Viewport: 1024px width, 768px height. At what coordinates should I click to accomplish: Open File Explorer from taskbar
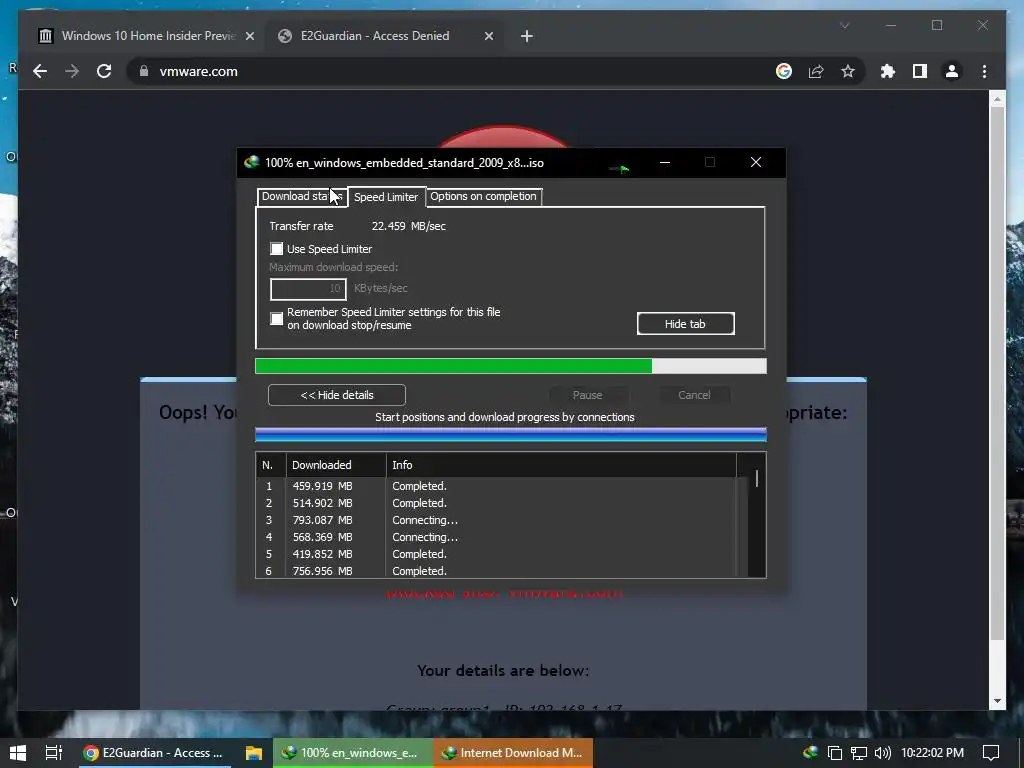tap(253, 753)
